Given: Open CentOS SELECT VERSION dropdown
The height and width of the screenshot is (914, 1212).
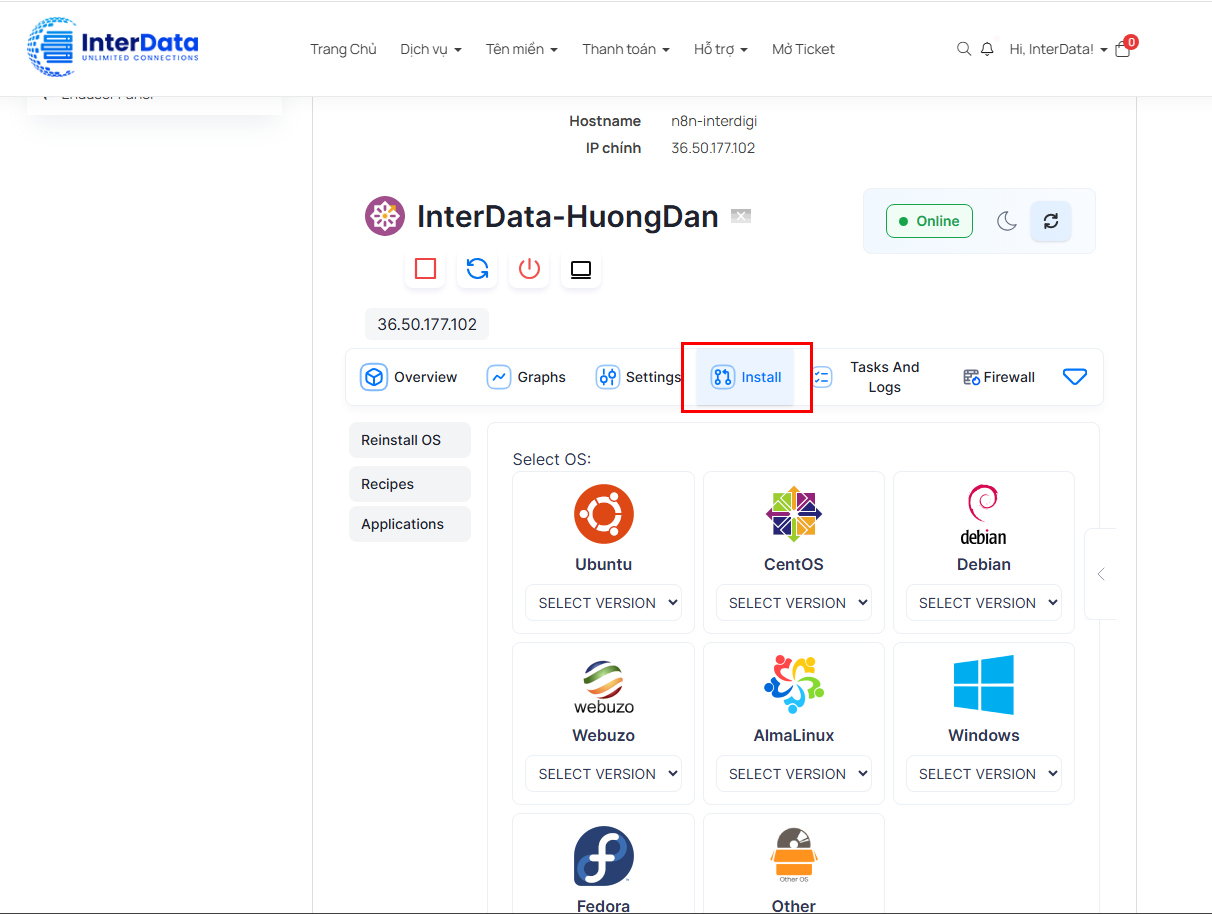Looking at the screenshot, I should tap(794, 603).
